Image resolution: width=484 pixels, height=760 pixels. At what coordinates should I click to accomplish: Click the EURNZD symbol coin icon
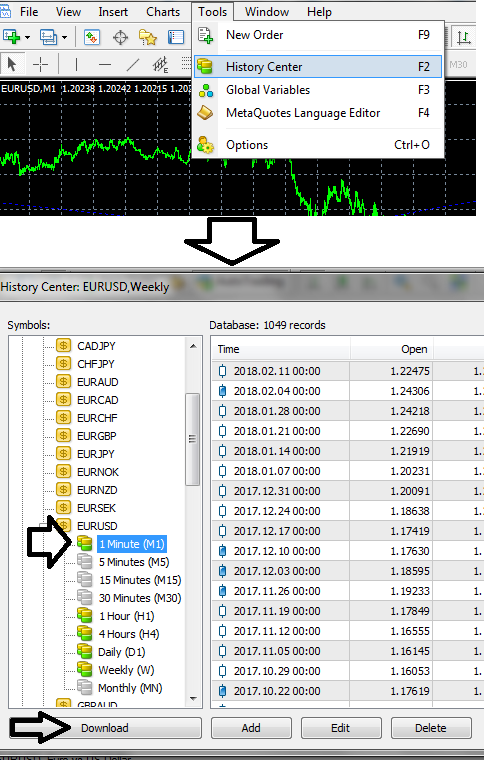(x=63, y=489)
